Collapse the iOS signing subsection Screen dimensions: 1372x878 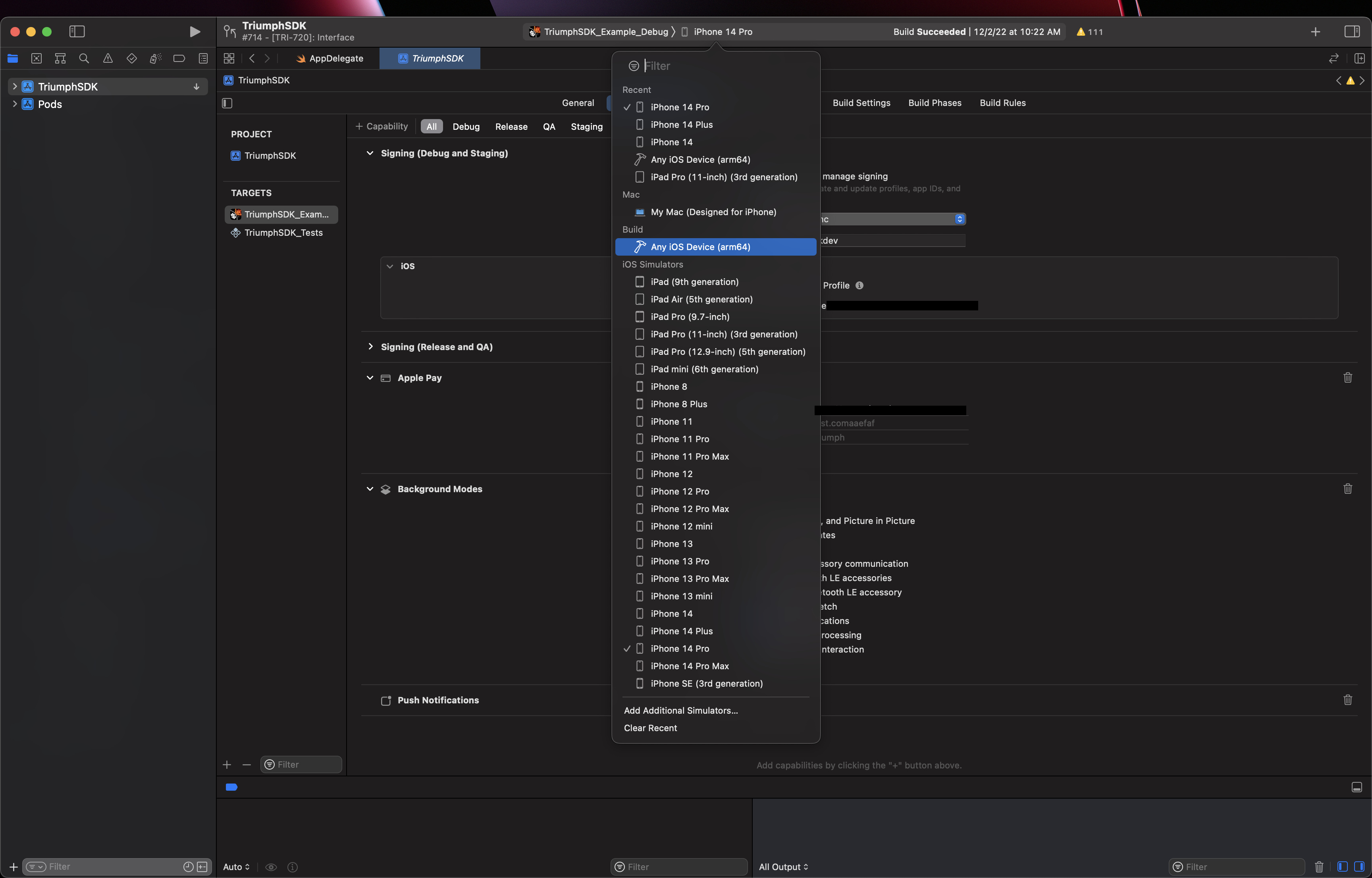[x=390, y=266]
